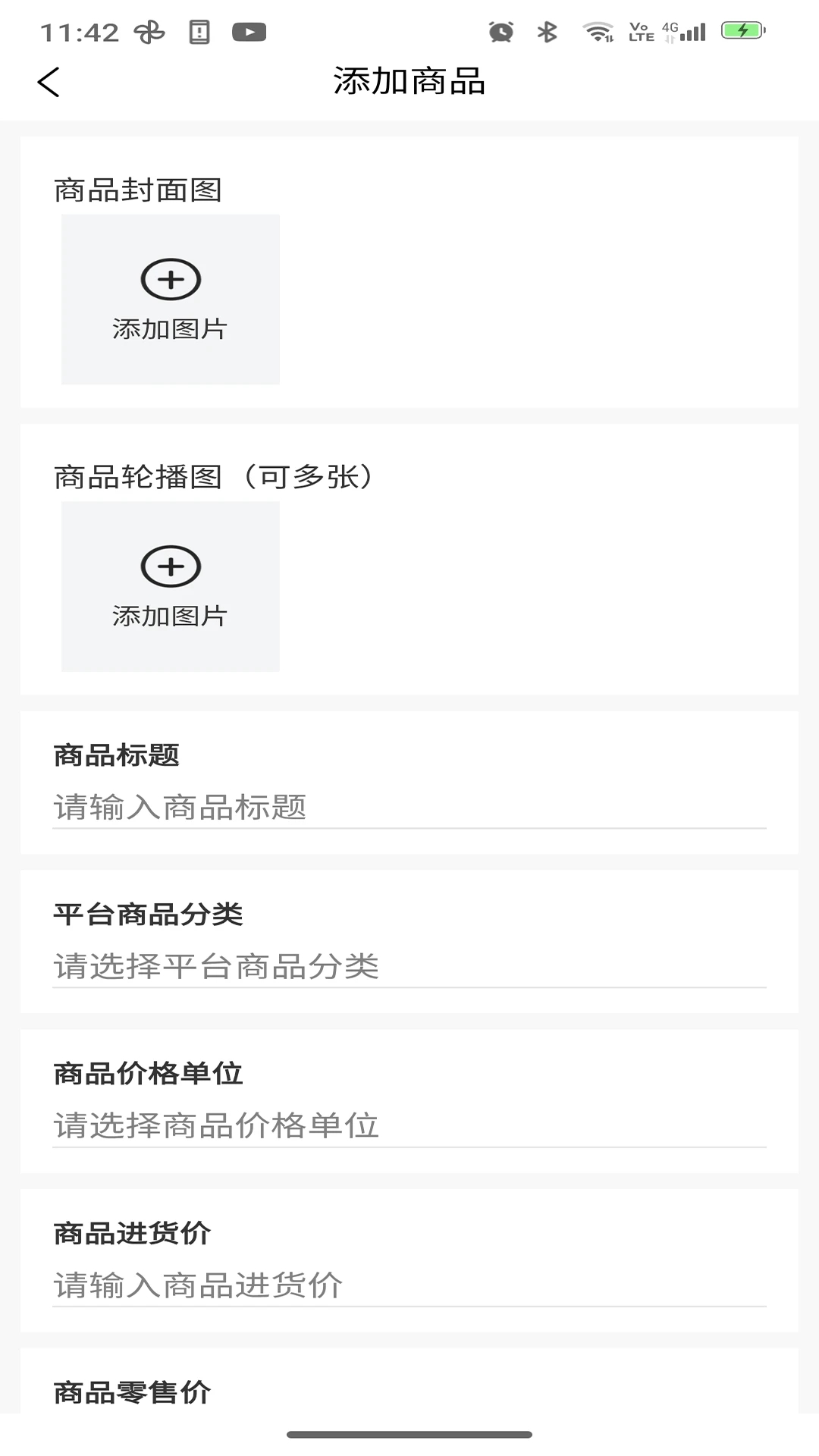
Task: Tap the back arrow icon
Action: pyautogui.click(x=49, y=82)
